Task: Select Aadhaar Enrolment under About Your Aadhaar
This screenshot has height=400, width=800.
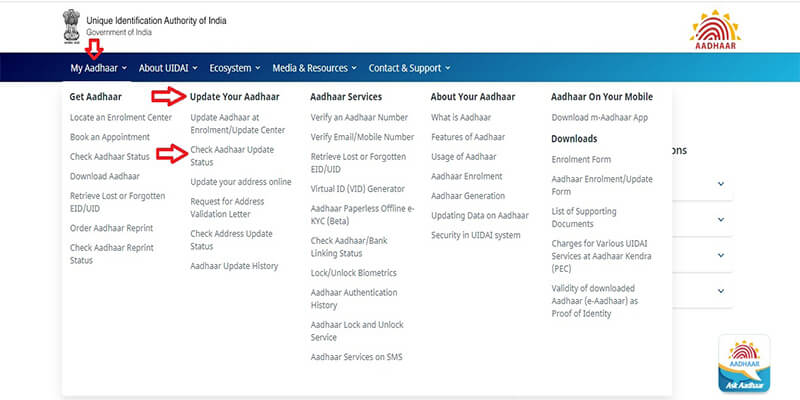Action: pos(466,176)
